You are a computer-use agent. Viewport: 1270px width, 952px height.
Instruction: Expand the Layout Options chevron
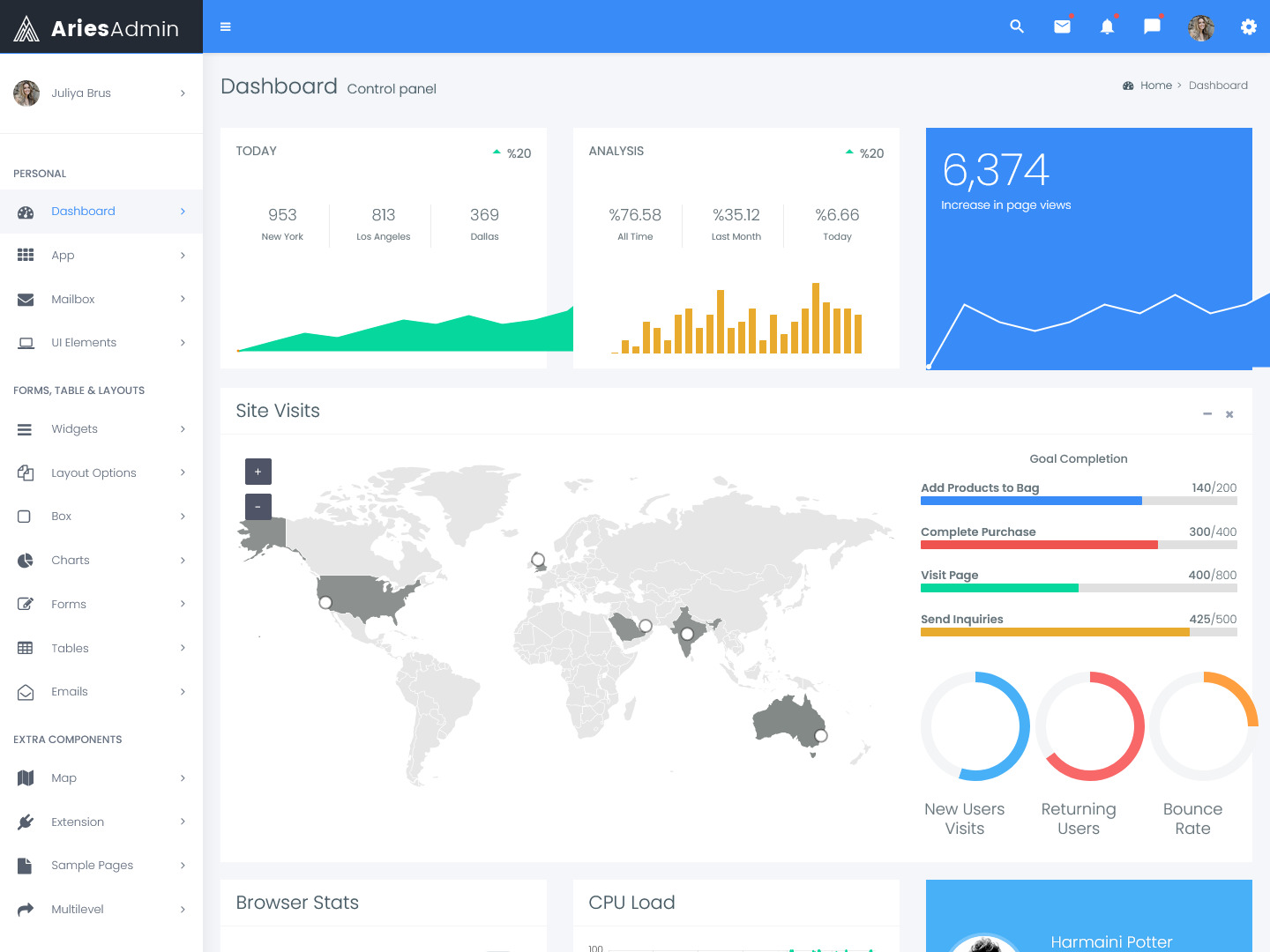click(x=183, y=472)
